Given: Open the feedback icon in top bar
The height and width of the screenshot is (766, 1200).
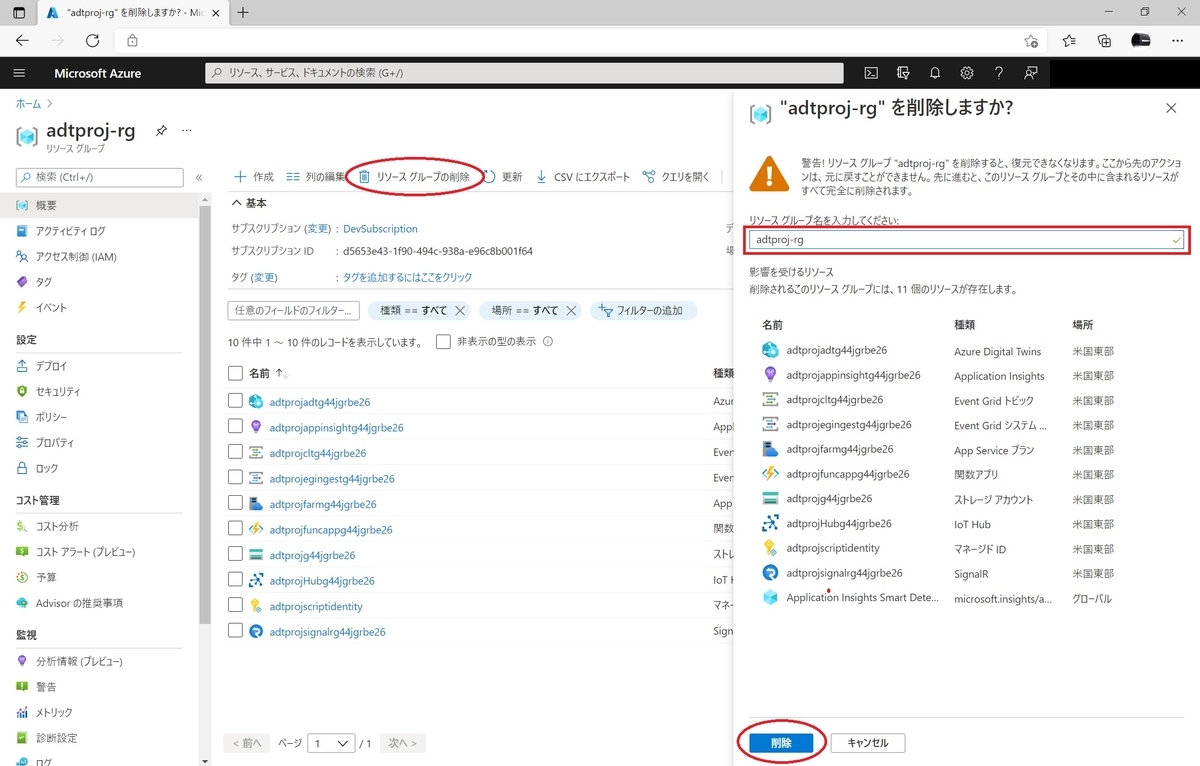Looking at the screenshot, I should [x=1030, y=73].
